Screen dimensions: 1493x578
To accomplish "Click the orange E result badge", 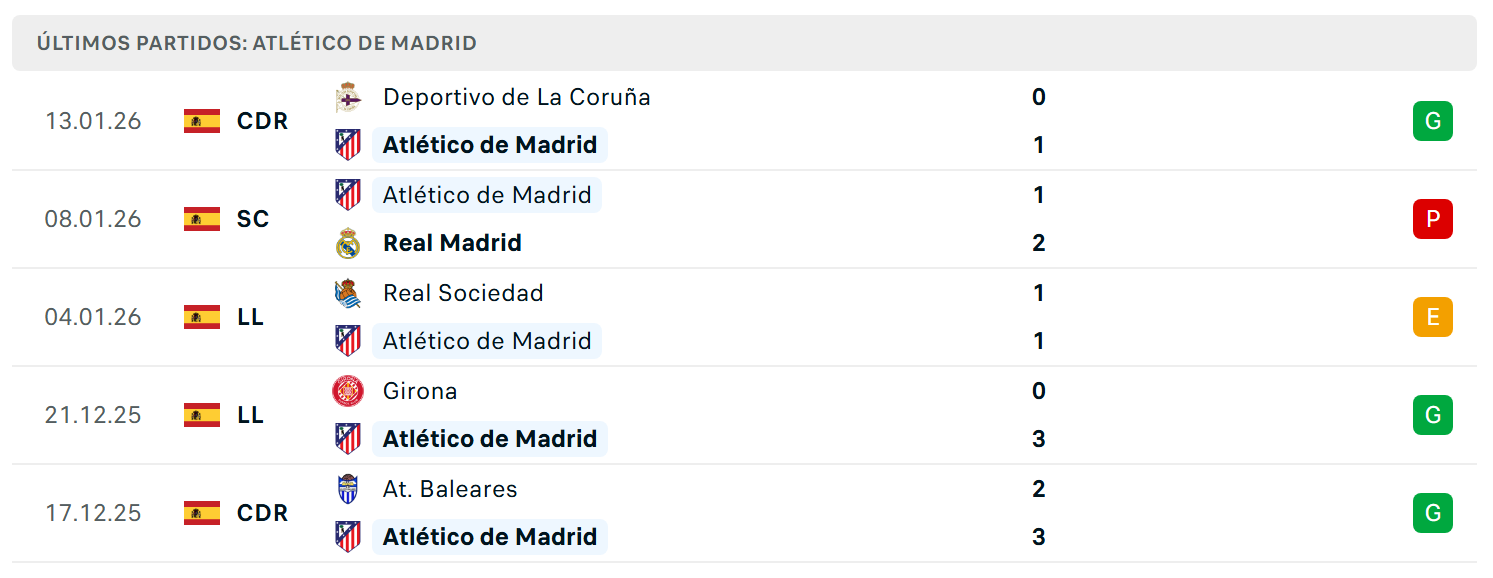I will [1432, 317].
